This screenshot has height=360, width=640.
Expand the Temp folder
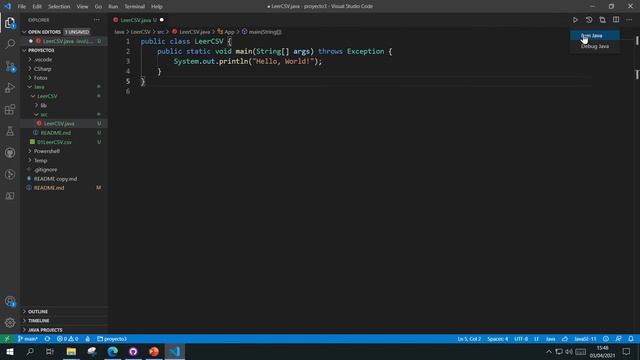[40, 160]
